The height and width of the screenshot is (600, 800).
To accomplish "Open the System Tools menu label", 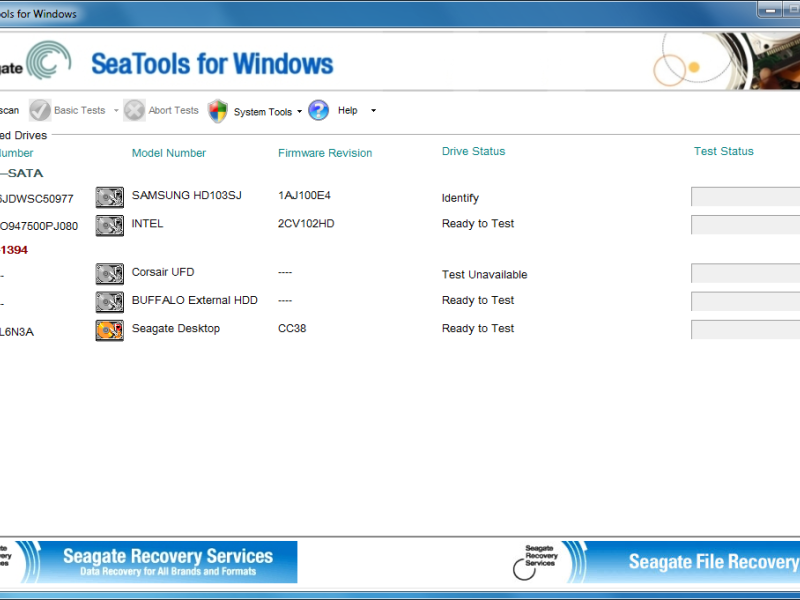I will [263, 112].
